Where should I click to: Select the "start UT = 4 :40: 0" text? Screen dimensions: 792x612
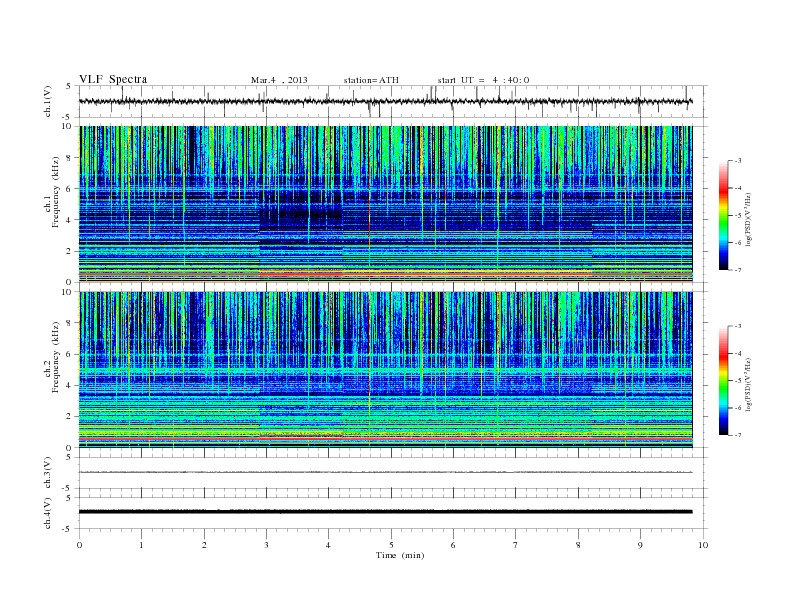coord(483,80)
